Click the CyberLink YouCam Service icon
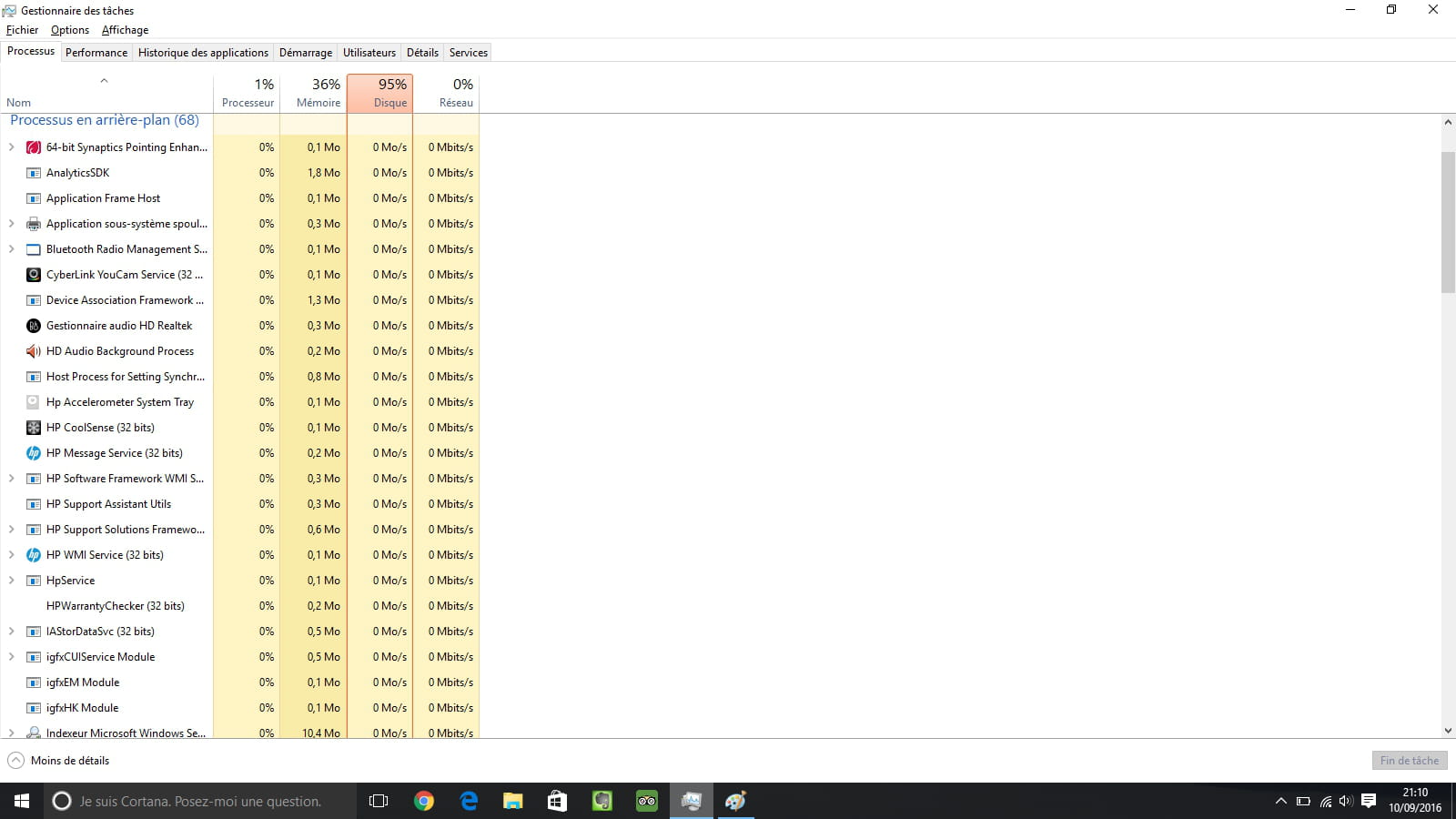This screenshot has width=1456, height=819. point(34,275)
